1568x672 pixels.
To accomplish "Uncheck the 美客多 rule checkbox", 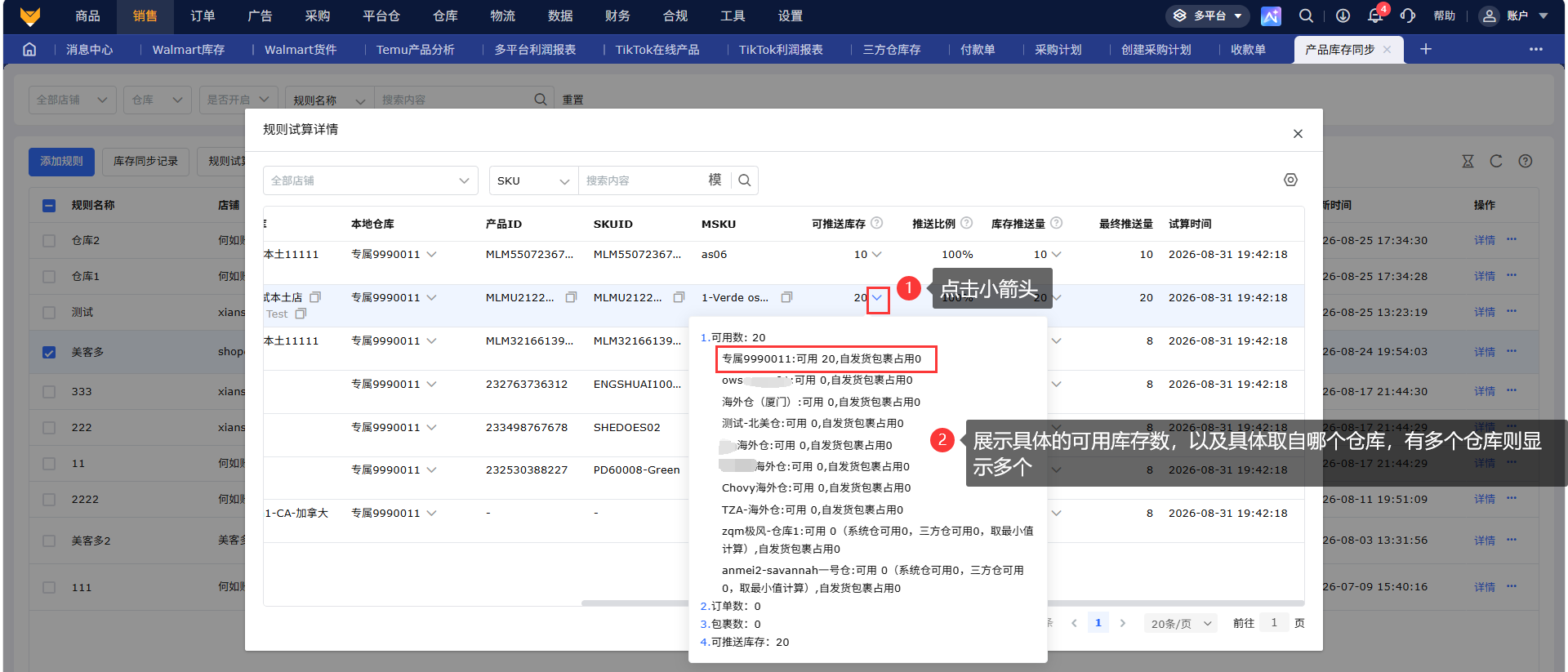I will click(x=49, y=353).
